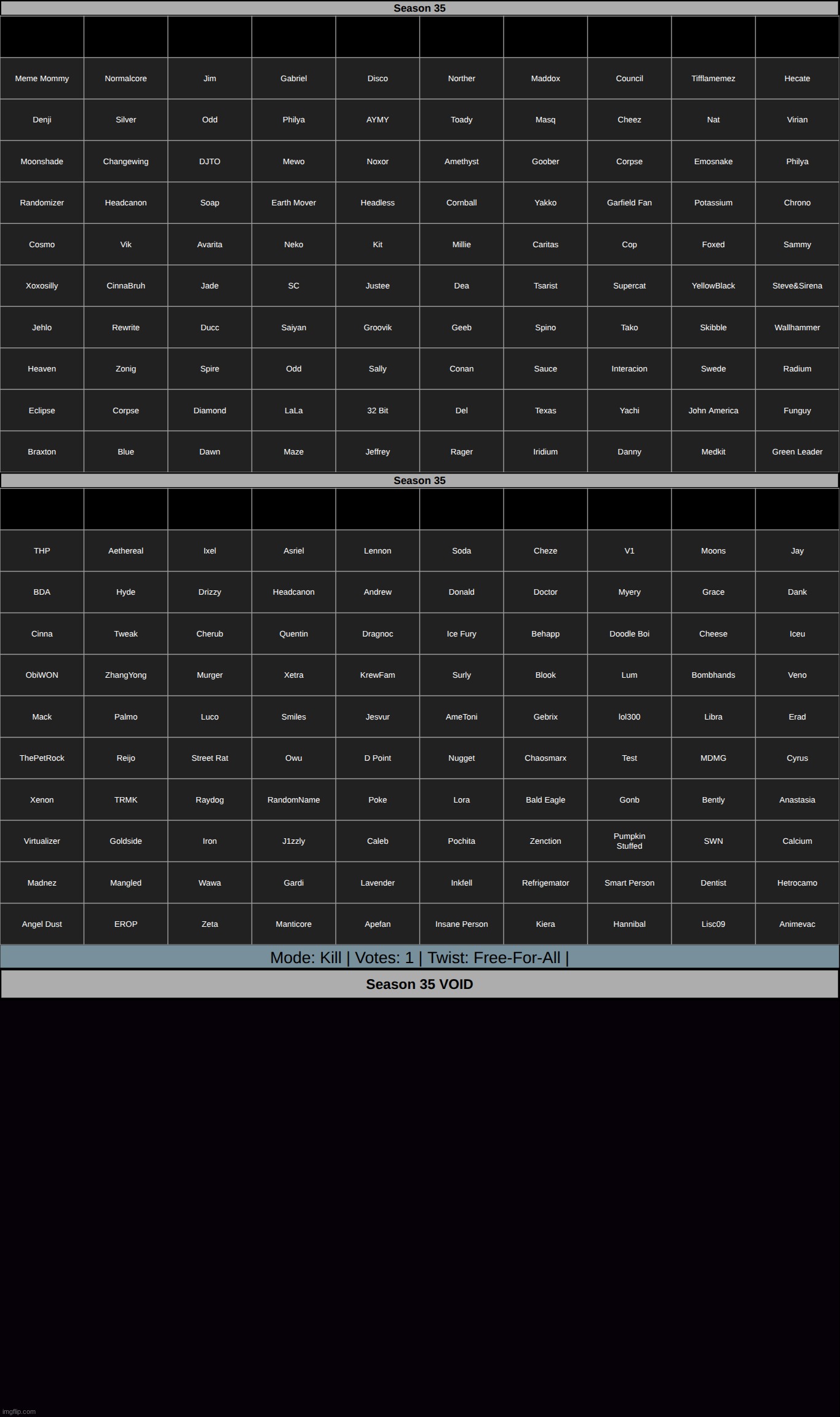This screenshot has height=1417, width=840.
Task: Click the imgflip.com watermark link
Action: pos(19,1411)
